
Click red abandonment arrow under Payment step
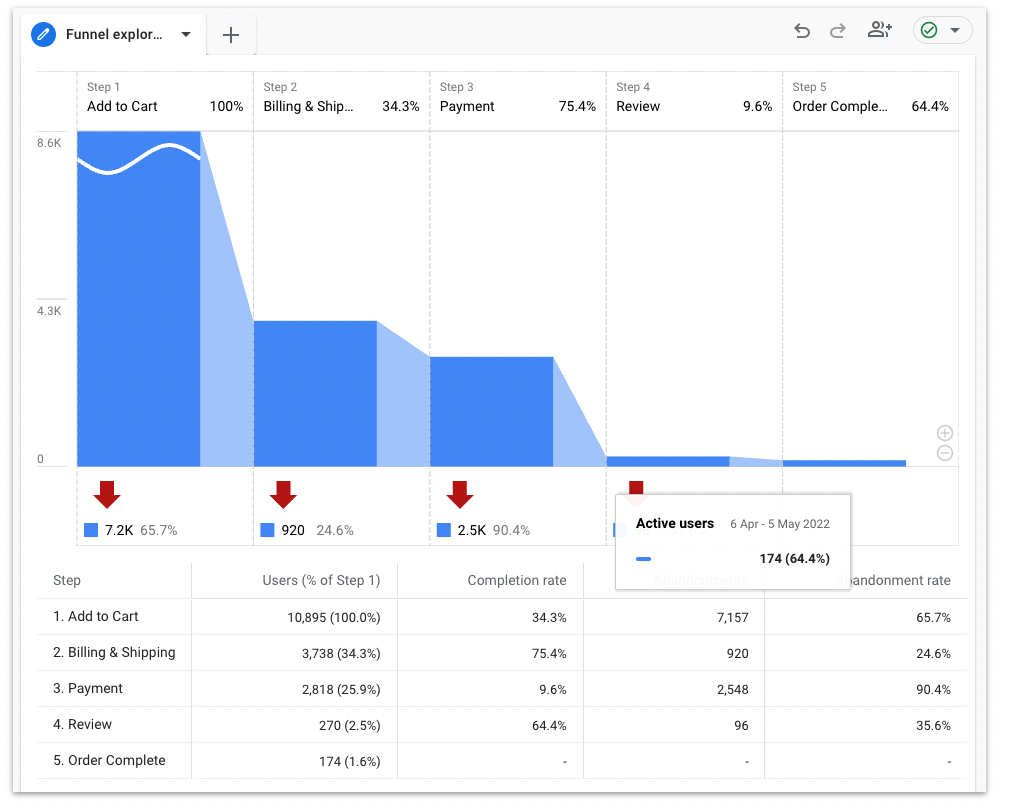pyautogui.click(x=460, y=493)
